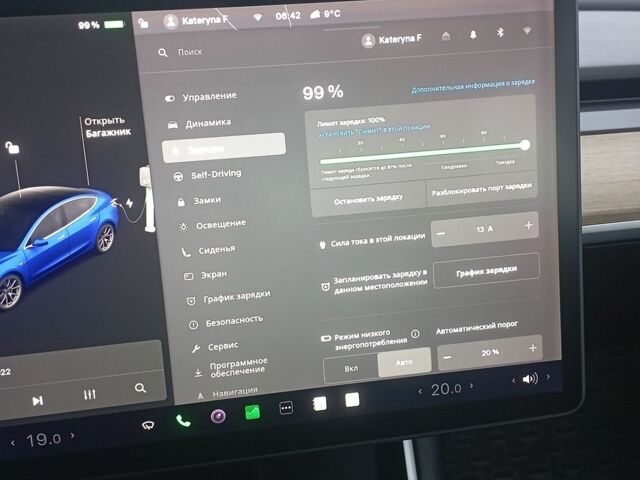Tap the charge limit slider handle
Screen dimensions: 640x480
pos(525,144)
